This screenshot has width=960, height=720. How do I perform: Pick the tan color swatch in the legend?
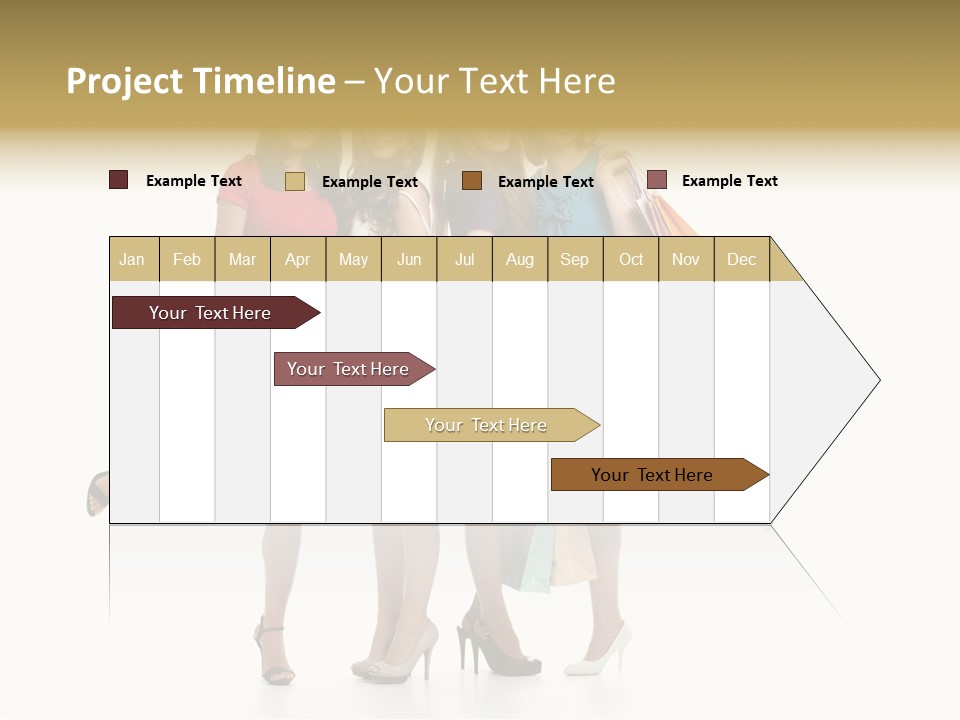[x=295, y=182]
